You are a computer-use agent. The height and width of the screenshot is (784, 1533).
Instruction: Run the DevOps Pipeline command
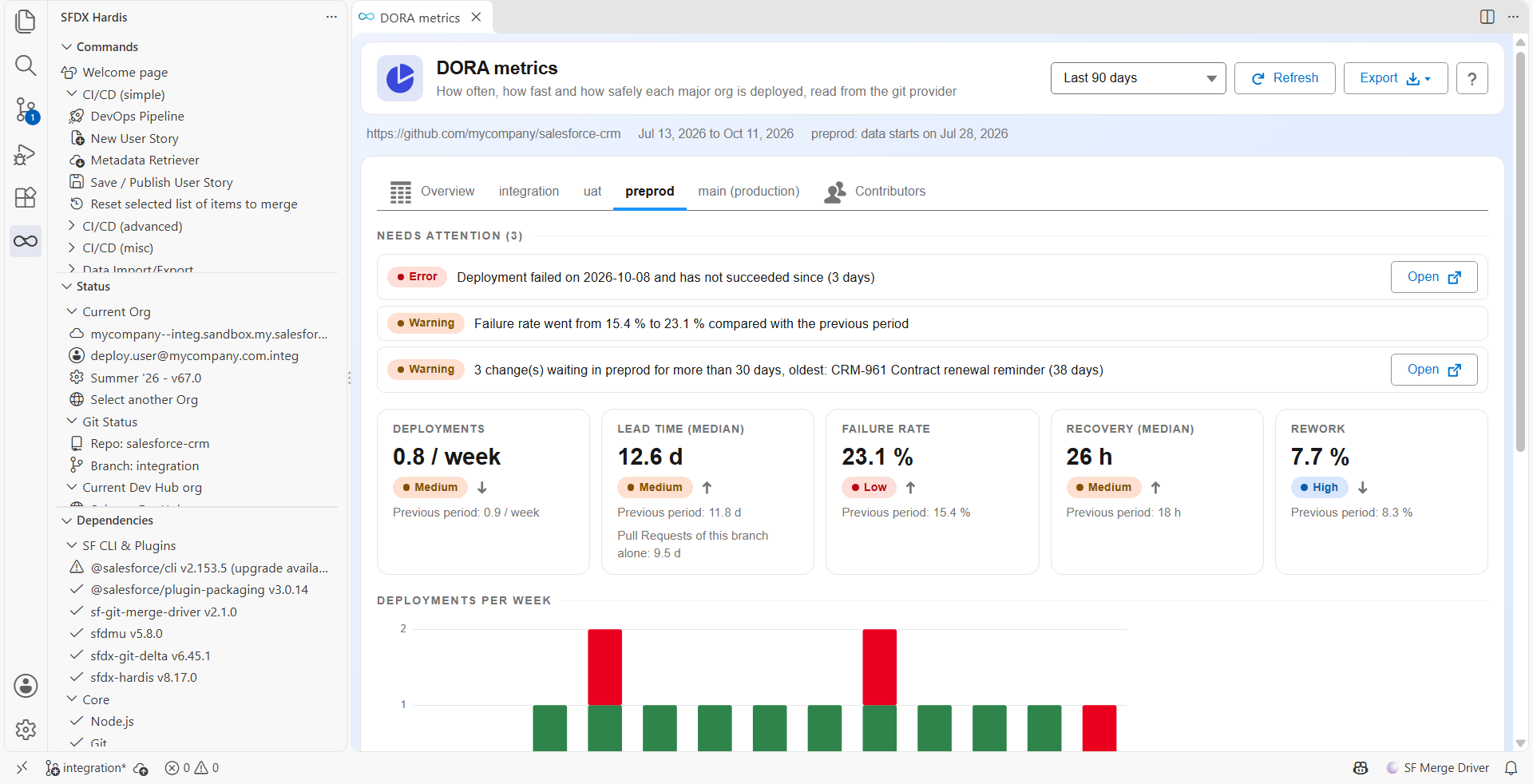coord(137,117)
